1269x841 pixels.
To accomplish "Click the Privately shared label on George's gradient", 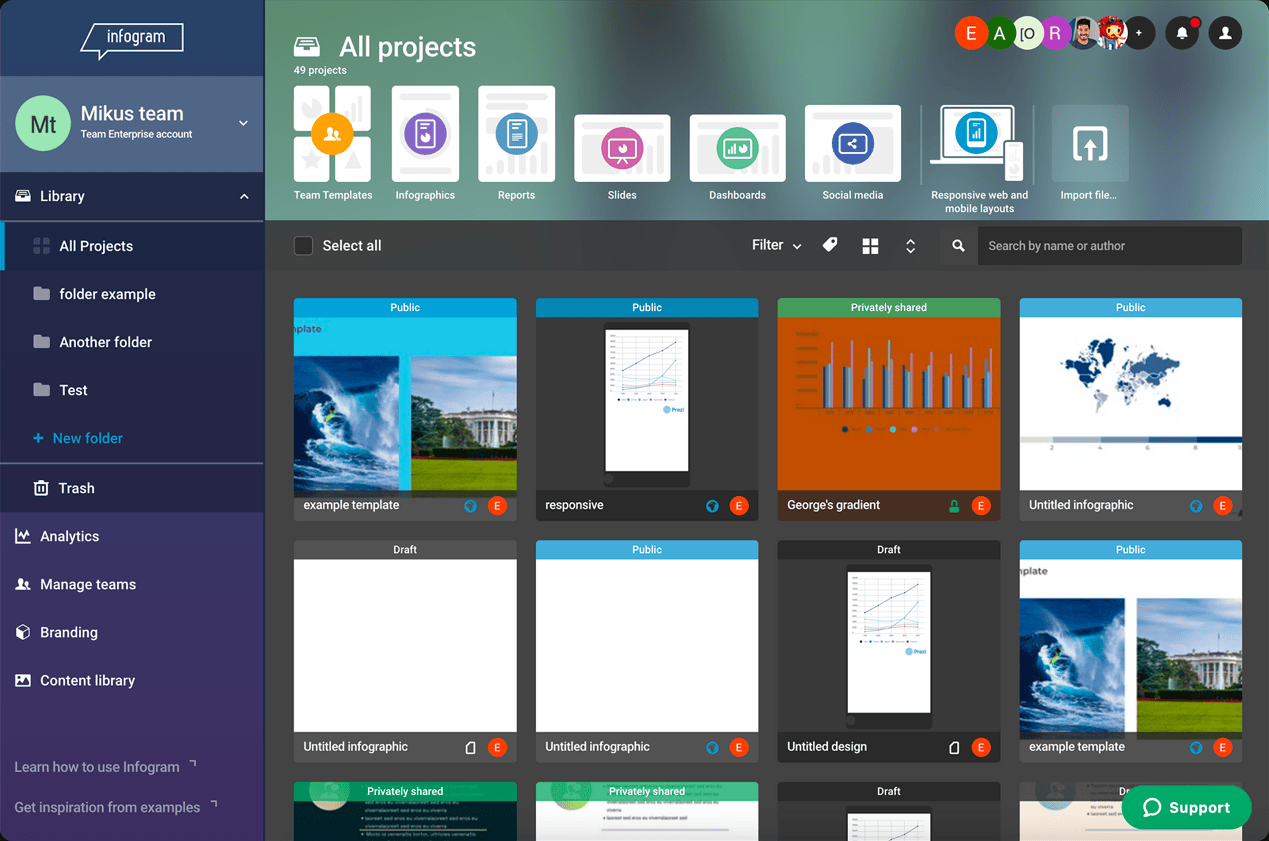I will click(x=889, y=308).
